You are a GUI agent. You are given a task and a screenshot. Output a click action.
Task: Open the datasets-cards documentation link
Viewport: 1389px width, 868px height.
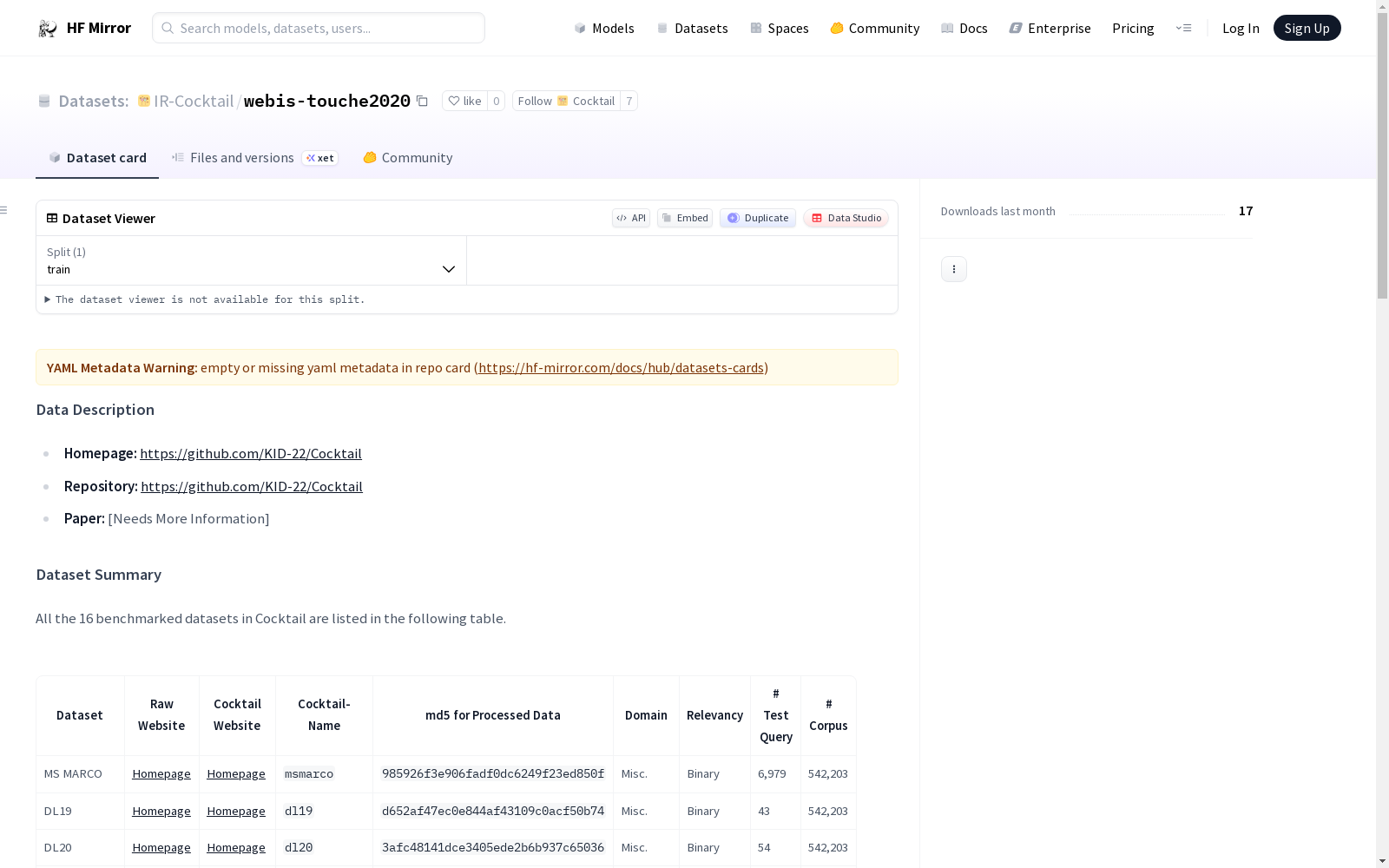(621, 367)
